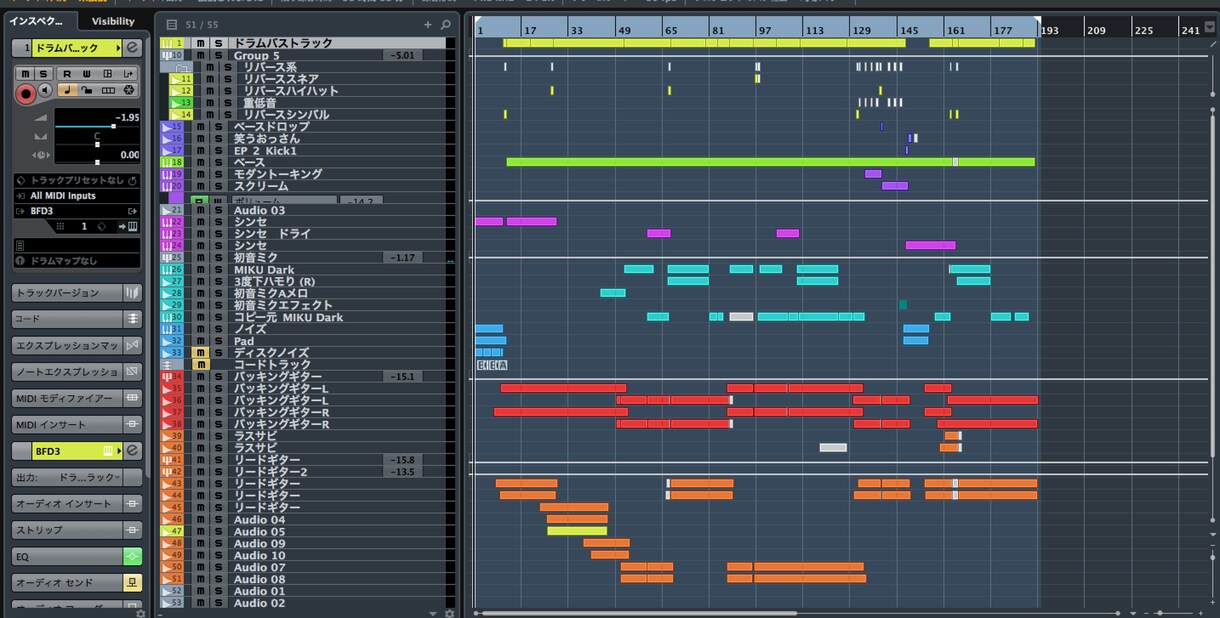1220x618 pixels.
Task: Click the ドラムマップなし drum map field
Action: (x=77, y=261)
